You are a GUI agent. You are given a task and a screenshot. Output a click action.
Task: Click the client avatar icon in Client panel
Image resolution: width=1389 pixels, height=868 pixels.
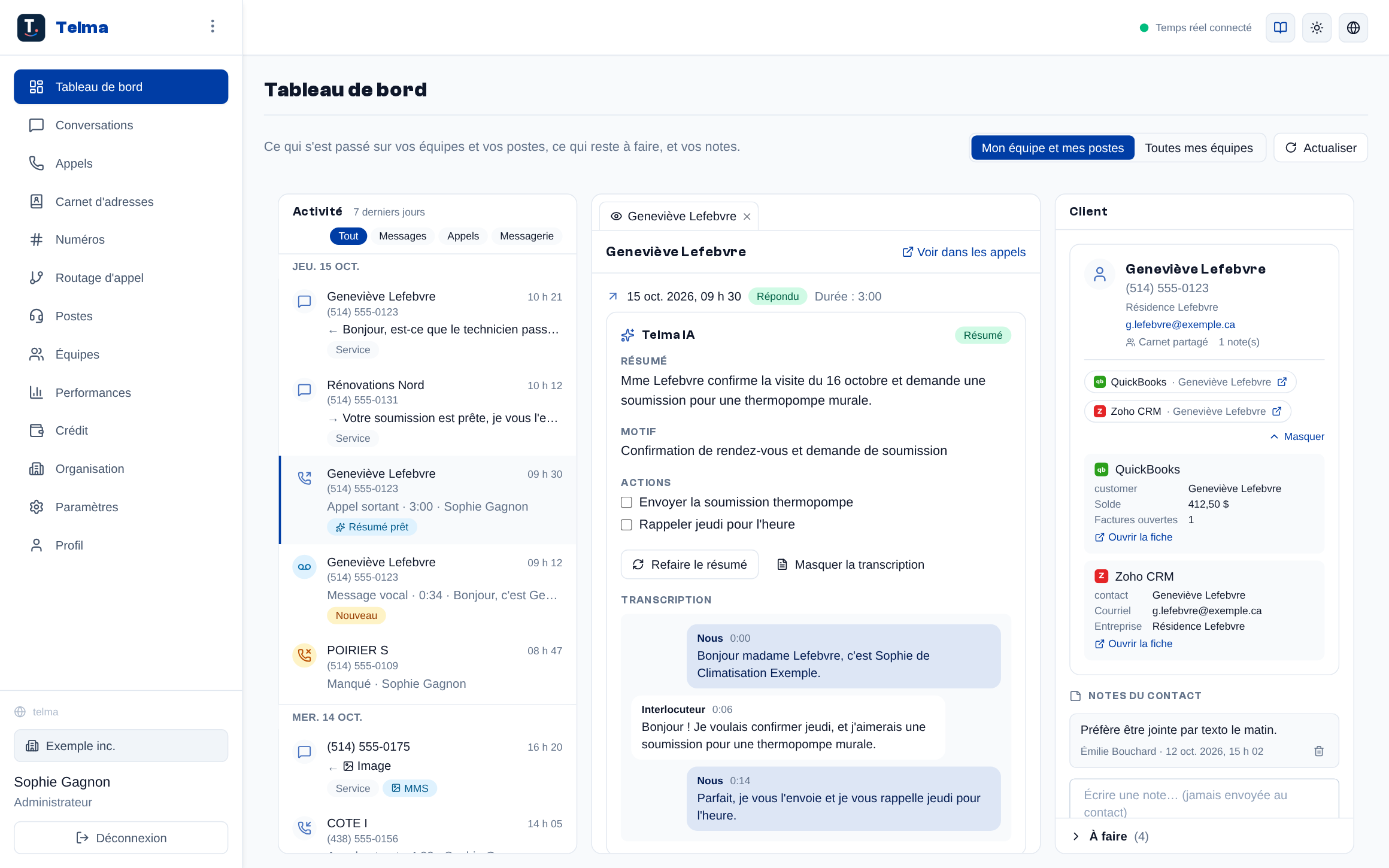(x=1100, y=274)
